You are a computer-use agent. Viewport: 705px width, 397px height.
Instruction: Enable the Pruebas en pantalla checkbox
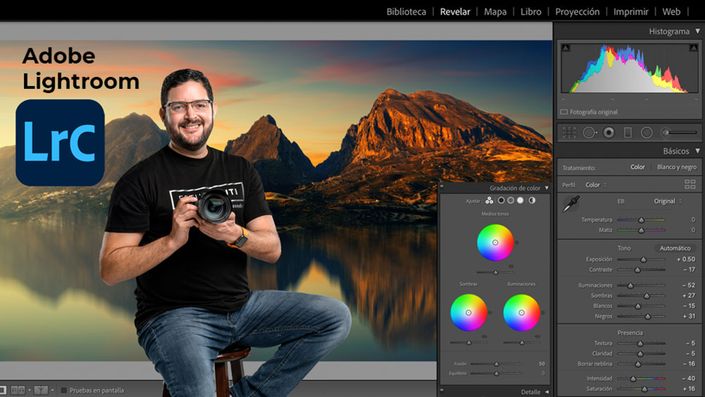pyautogui.click(x=64, y=390)
